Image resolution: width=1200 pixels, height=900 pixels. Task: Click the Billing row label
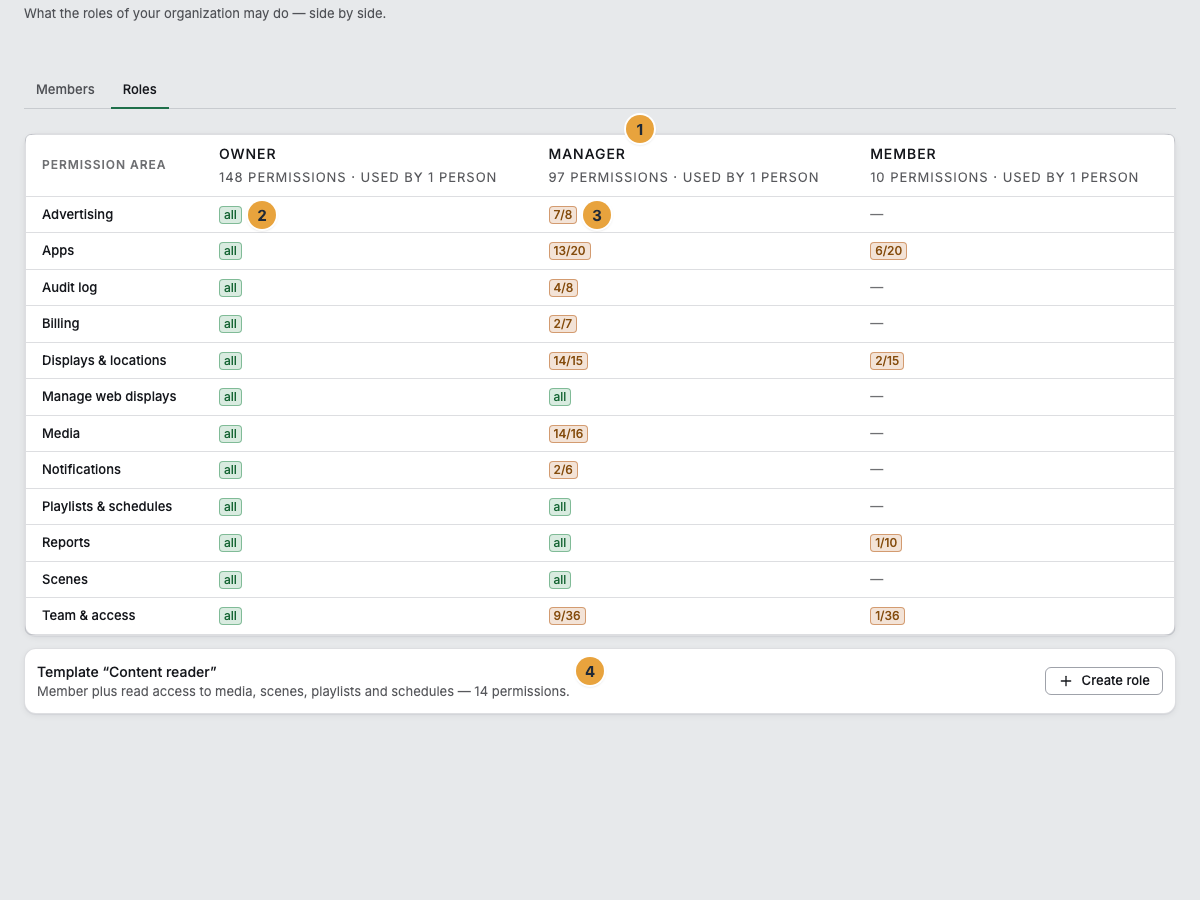coord(60,323)
